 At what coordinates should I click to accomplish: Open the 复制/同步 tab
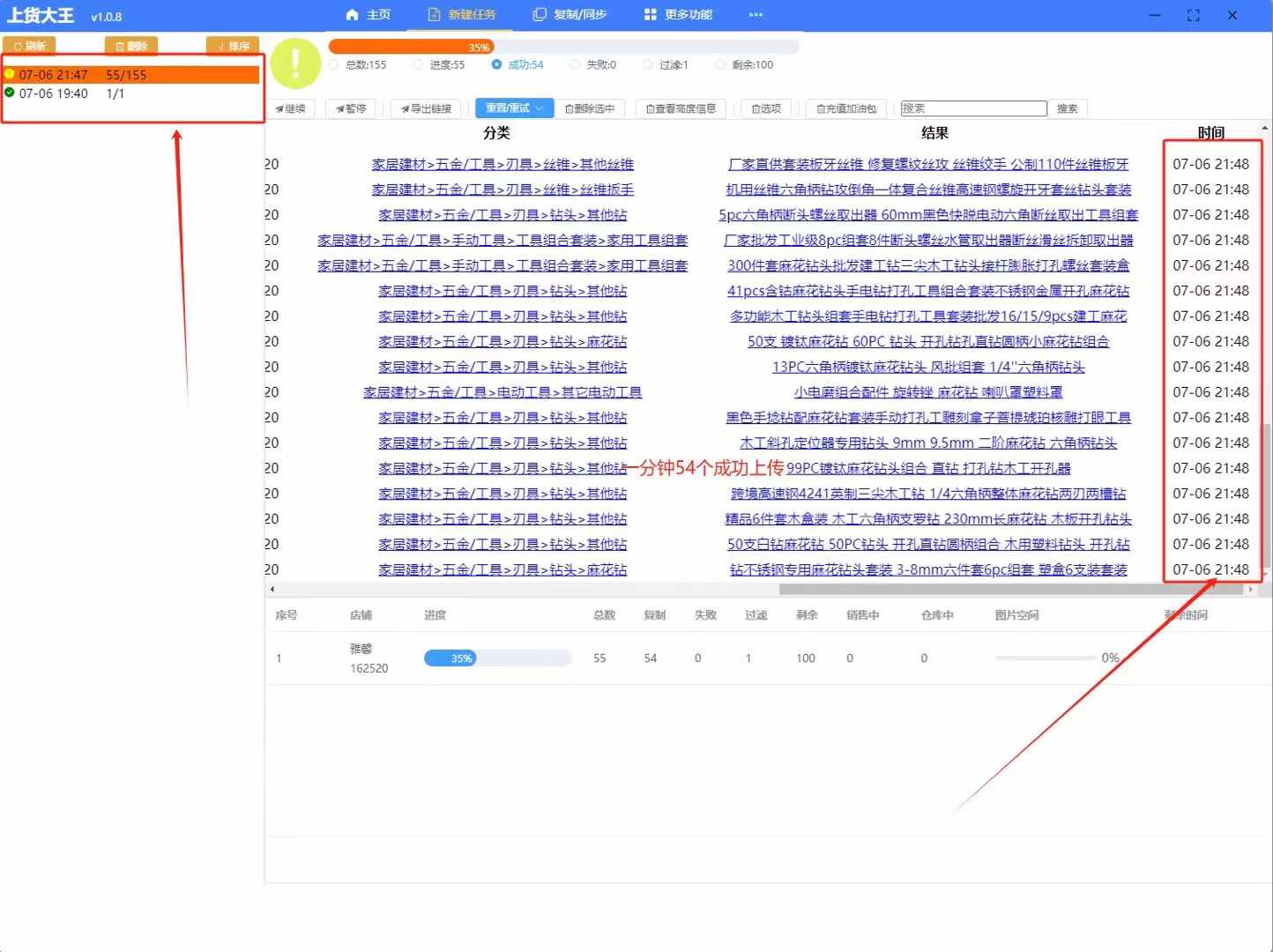[570, 15]
